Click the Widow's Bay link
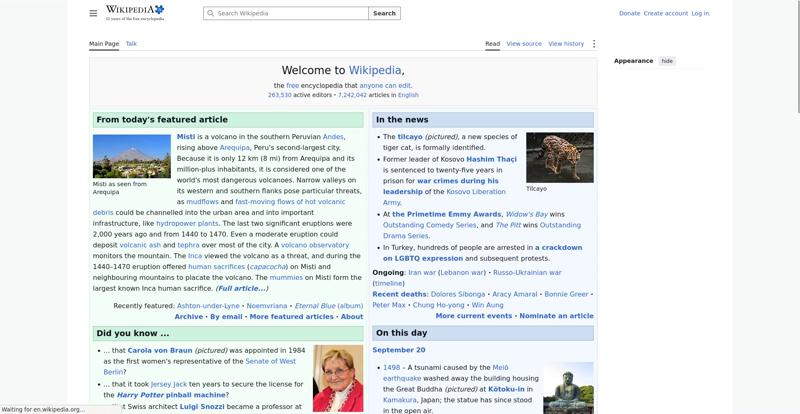Image resolution: width=800 pixels, height=414 pixels. (x=527, y=214)
